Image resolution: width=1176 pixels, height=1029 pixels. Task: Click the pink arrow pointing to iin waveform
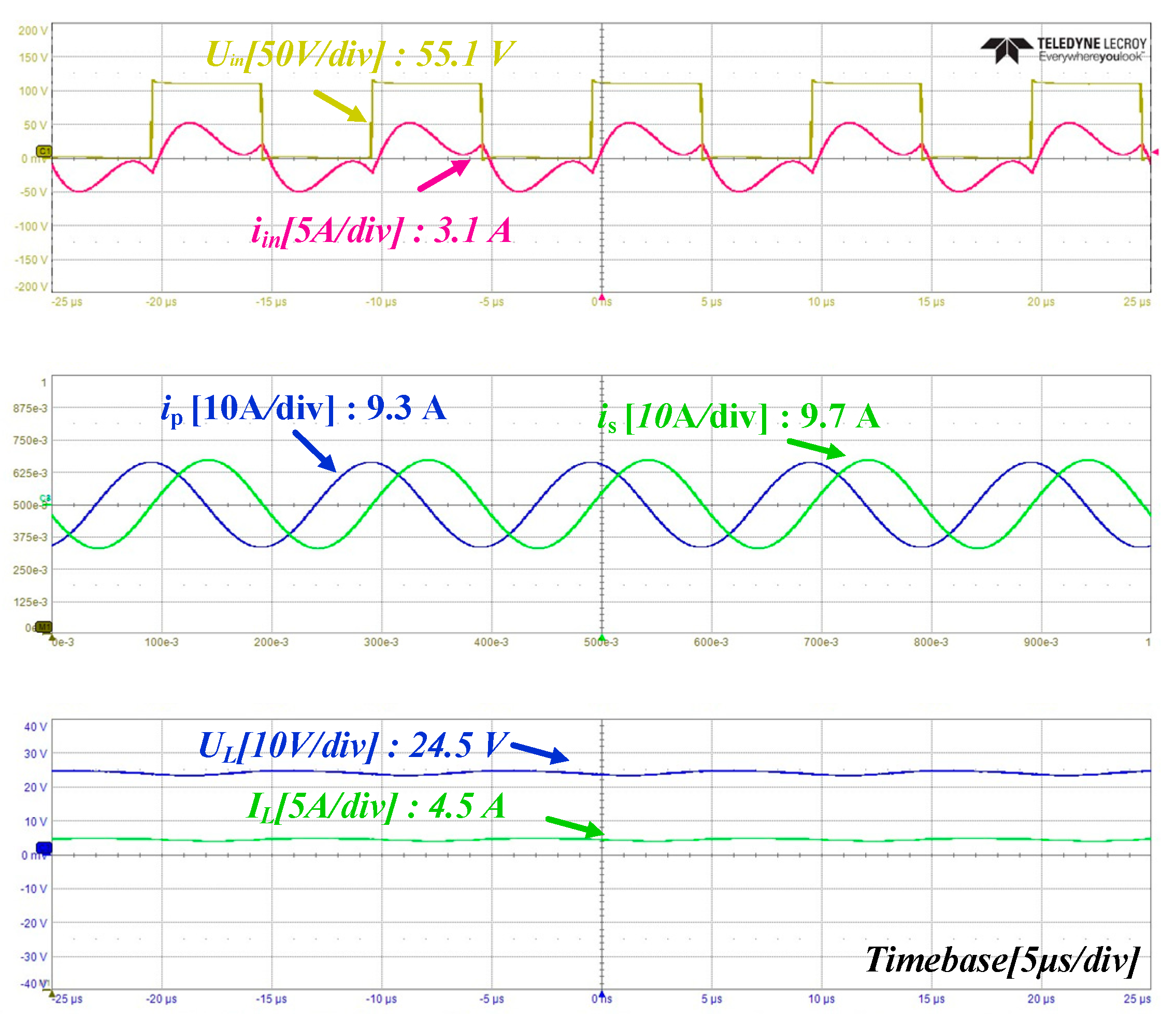(444, 175)
